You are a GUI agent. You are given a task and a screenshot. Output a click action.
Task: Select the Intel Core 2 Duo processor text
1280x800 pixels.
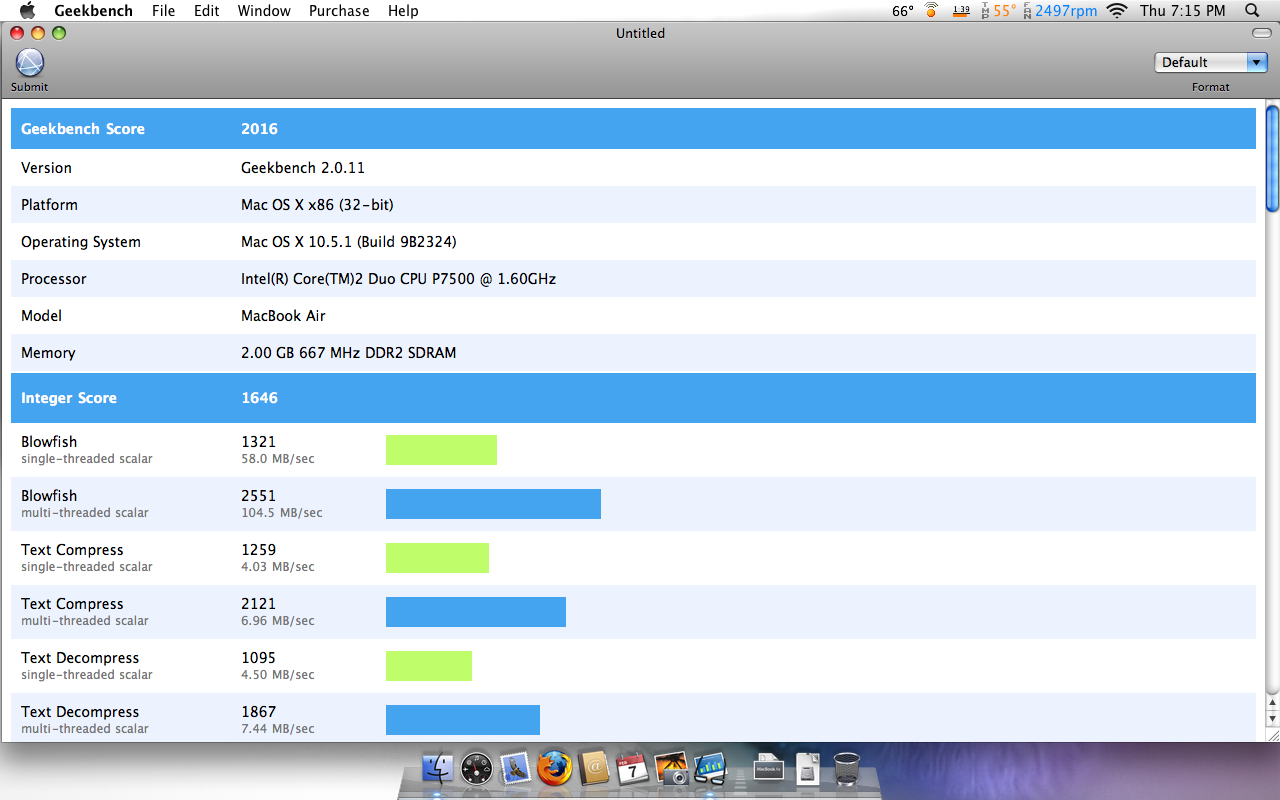tap(398, 279)
